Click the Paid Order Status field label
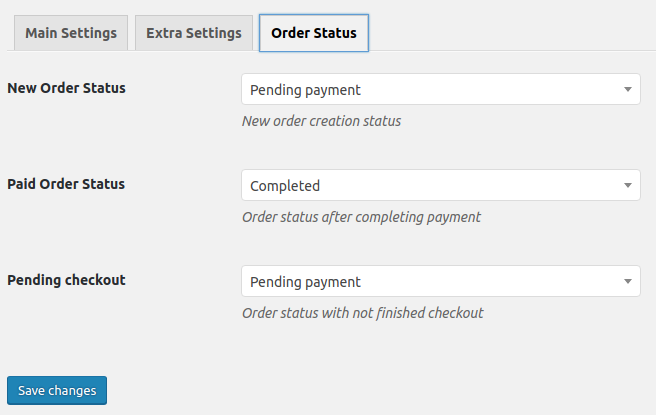 point(66,184)
